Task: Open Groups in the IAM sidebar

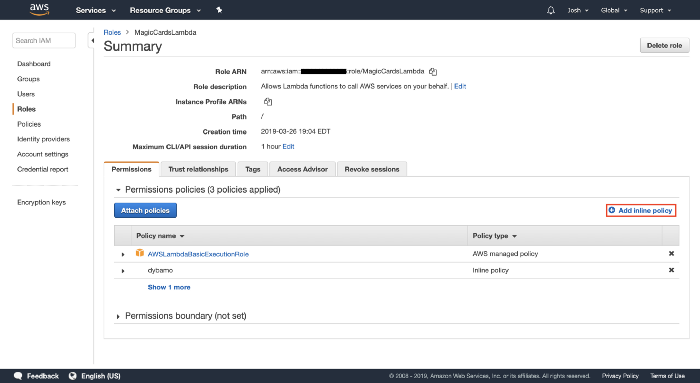Action: 29,79
